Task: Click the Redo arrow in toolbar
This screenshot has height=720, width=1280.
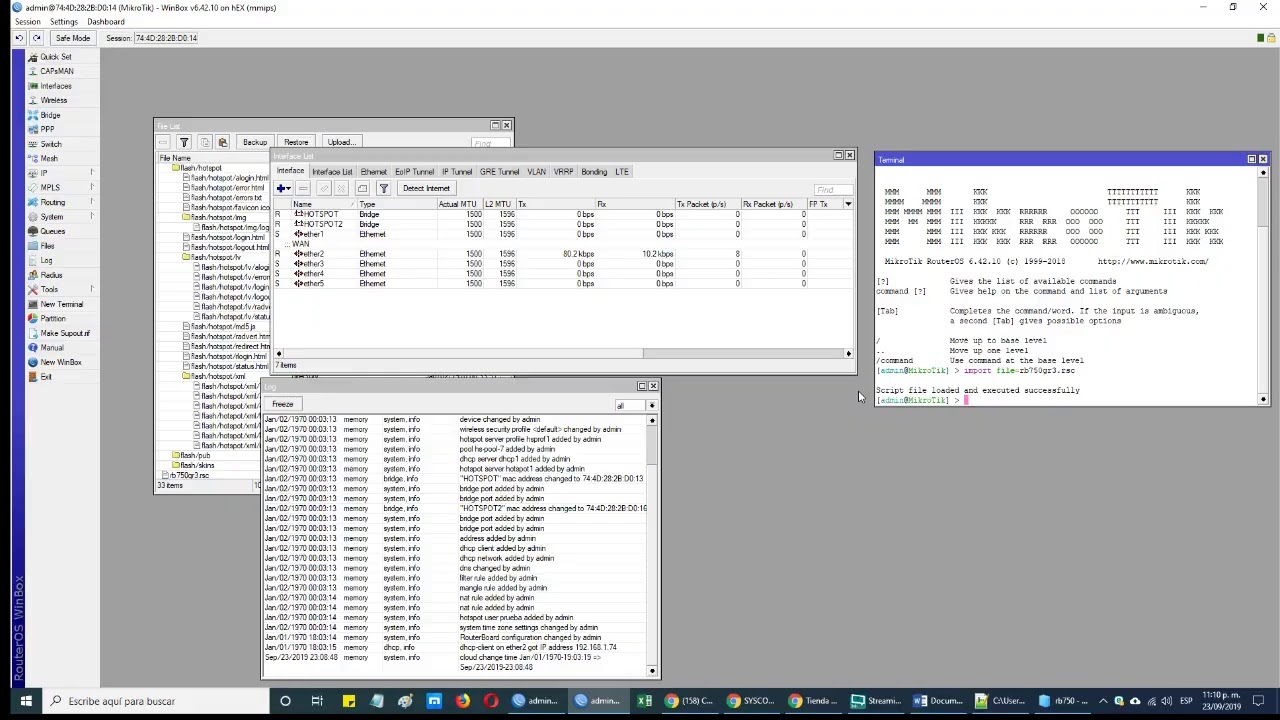Action: pyautogui.click(x=36, y=38)
